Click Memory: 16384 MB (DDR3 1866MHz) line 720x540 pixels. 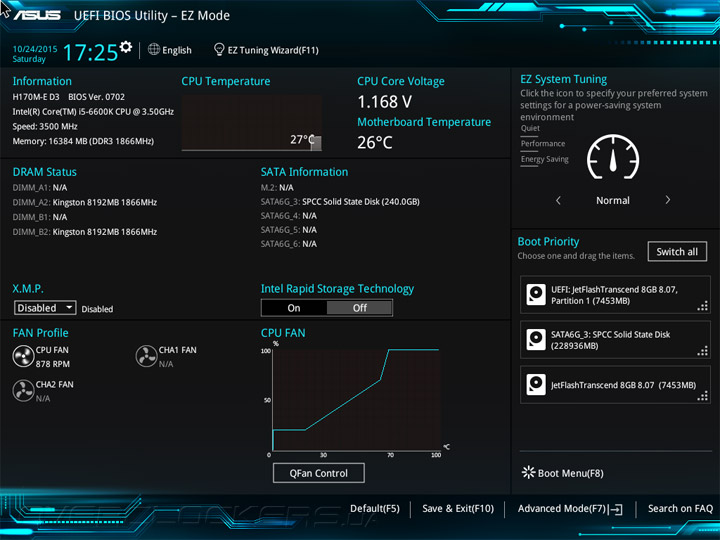(83, 141)
